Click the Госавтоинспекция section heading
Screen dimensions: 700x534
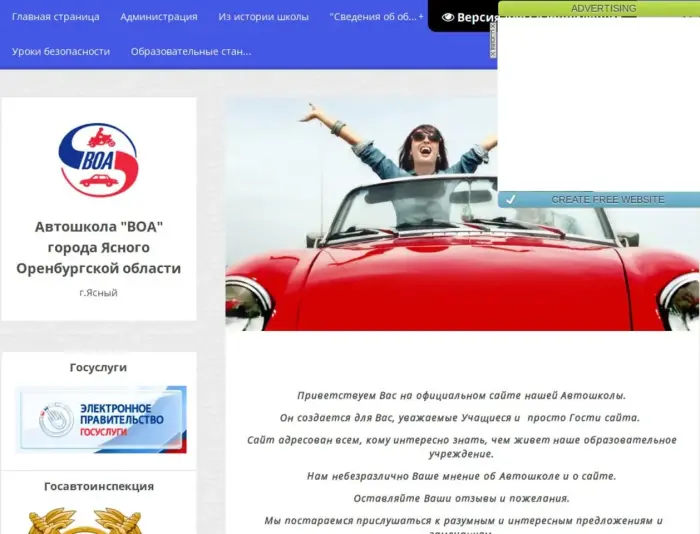(98, 486)
